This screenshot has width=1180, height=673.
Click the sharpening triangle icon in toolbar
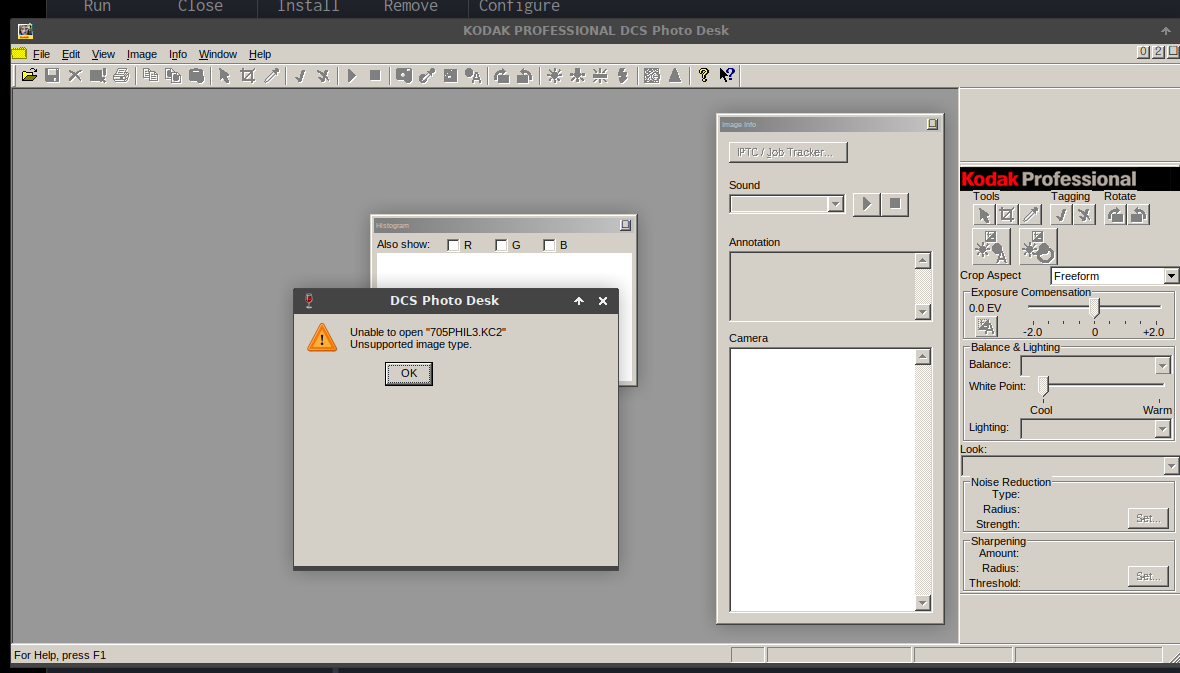click(x=675, y=75)
